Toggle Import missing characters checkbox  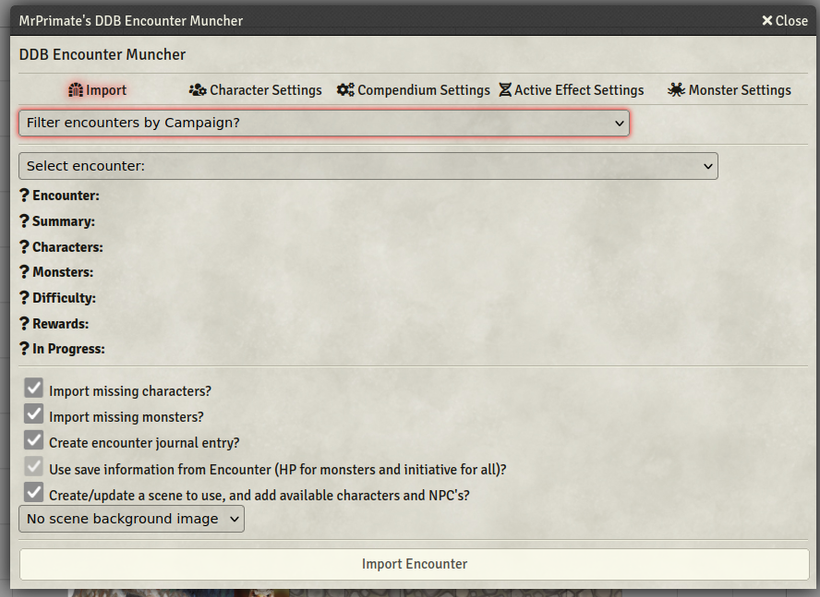pyautogui.click(x=34, y=388)
